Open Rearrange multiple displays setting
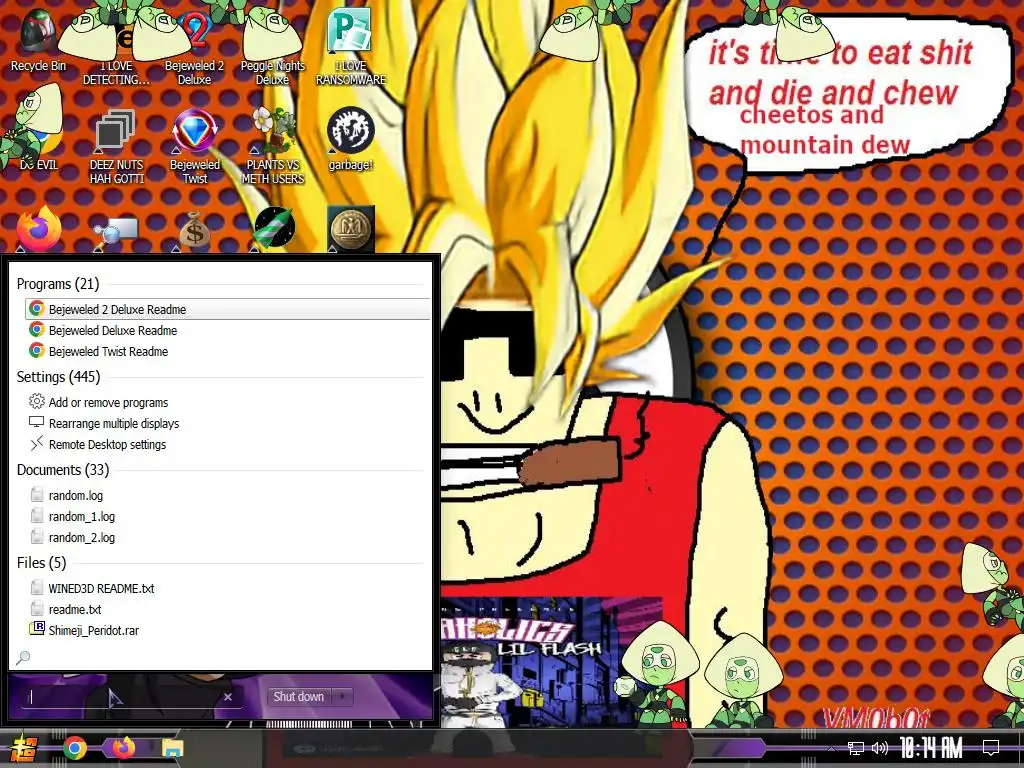The width and height of the screenshot is (1024, 768). coord(228,423)
